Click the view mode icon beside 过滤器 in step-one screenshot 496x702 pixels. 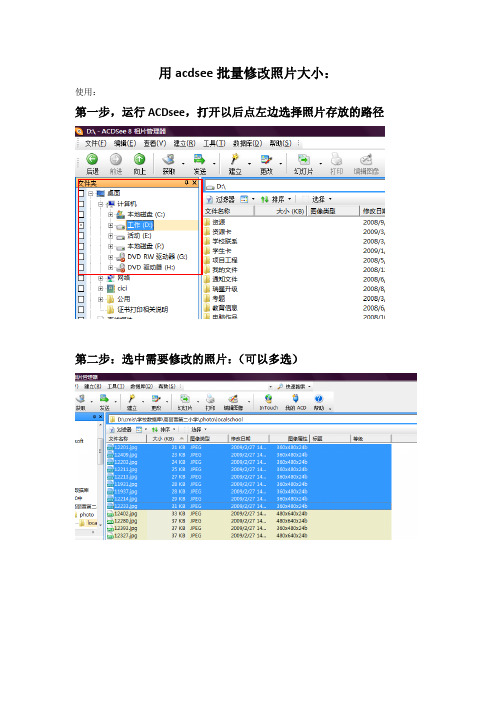(244, 199)
